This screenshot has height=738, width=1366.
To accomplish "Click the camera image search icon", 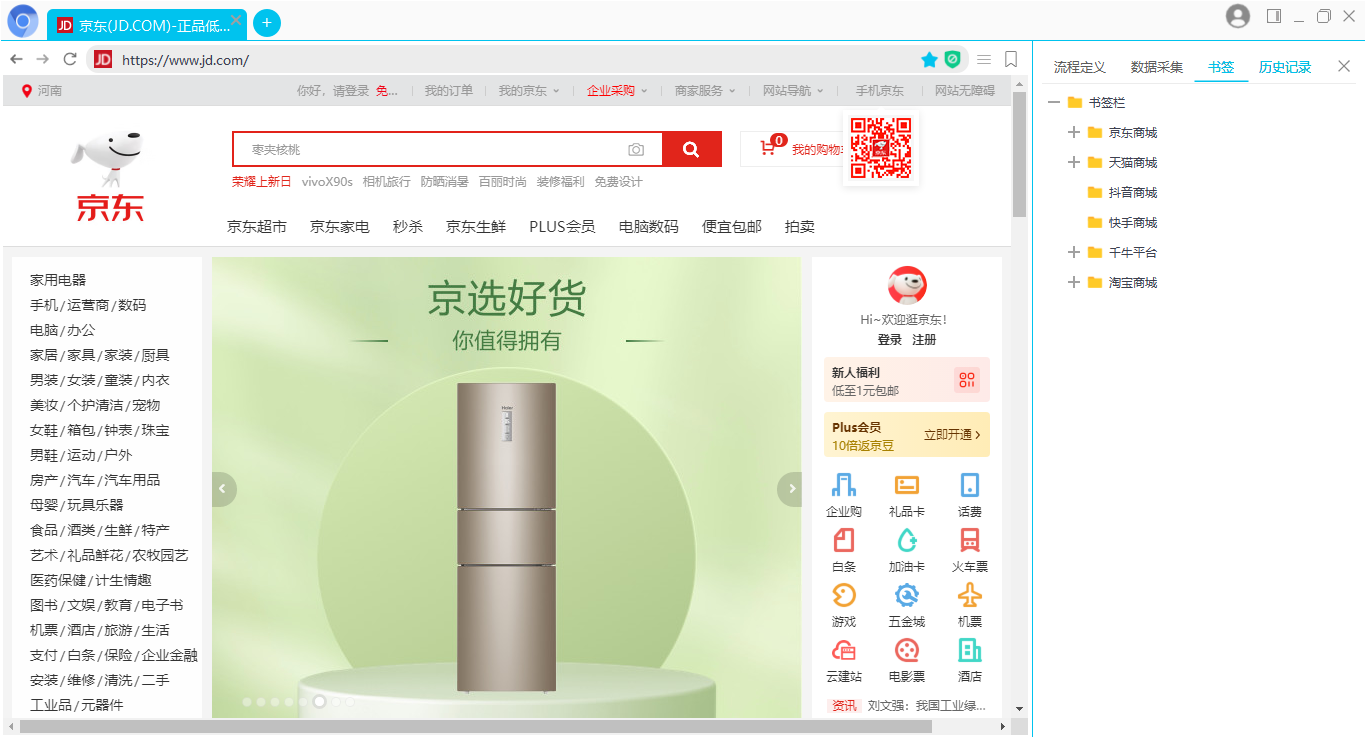I will (636, 150).
